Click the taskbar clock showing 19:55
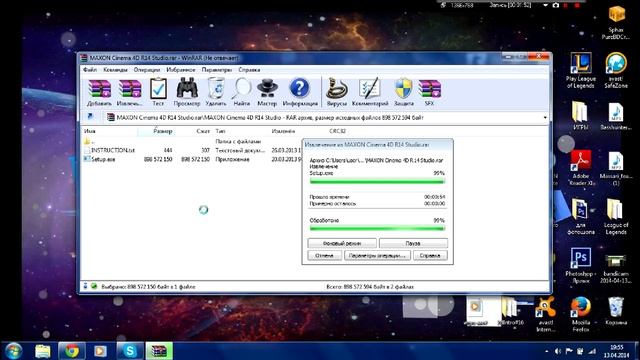 tap(617, 351)
